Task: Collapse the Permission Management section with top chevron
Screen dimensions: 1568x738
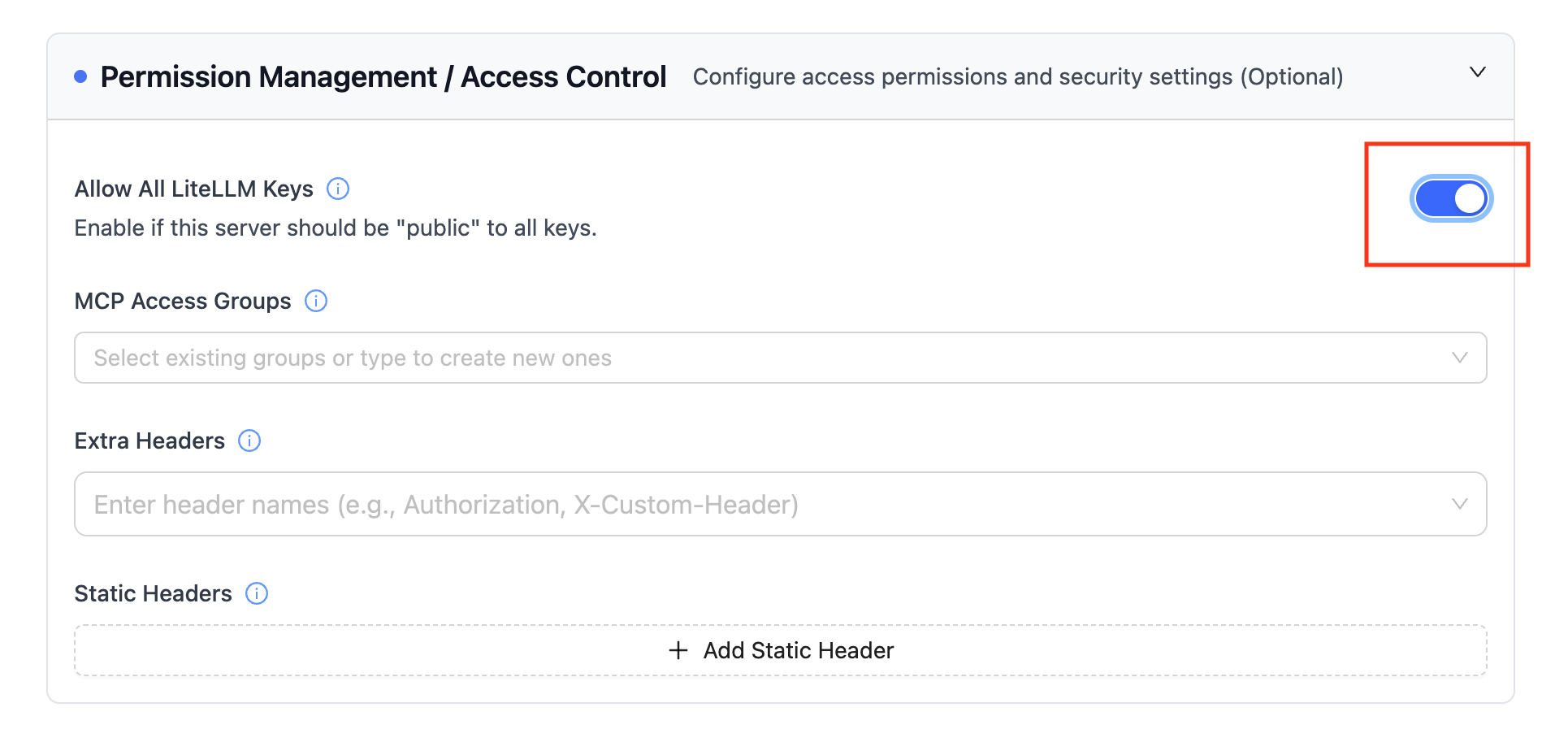Action: point(1478,72)
